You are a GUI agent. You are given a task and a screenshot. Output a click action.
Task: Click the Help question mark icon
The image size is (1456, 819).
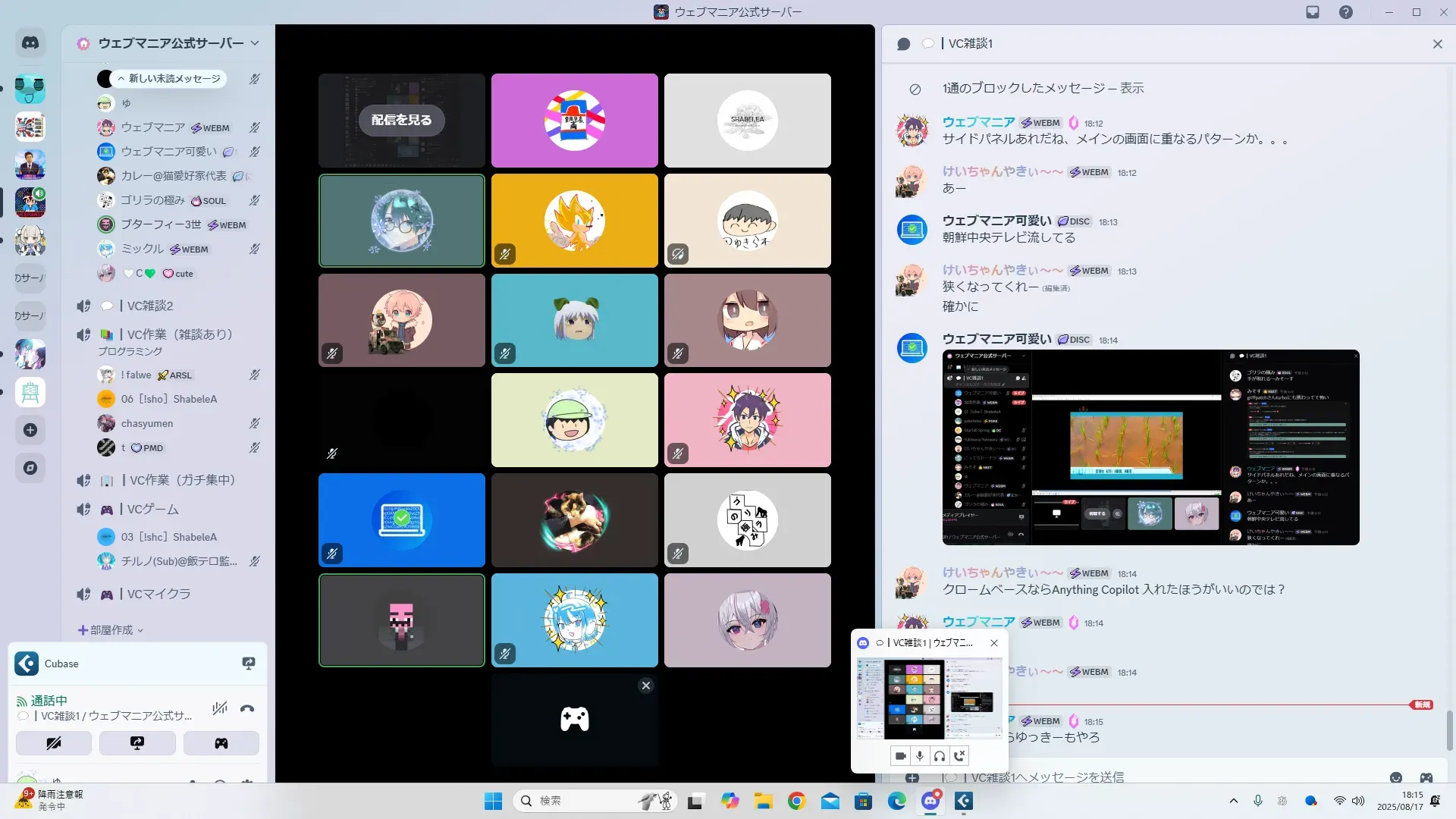pyautogui.click(x=1345, y=12)
